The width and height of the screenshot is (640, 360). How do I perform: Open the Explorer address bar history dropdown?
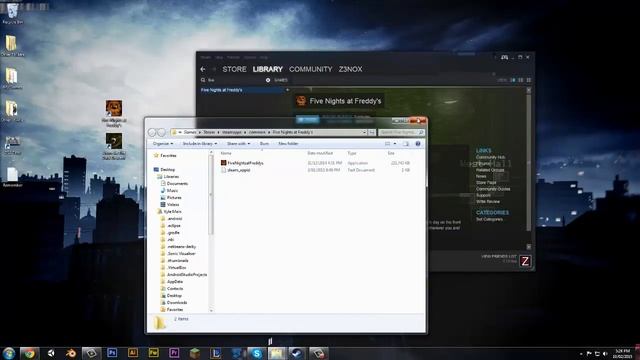364,132
